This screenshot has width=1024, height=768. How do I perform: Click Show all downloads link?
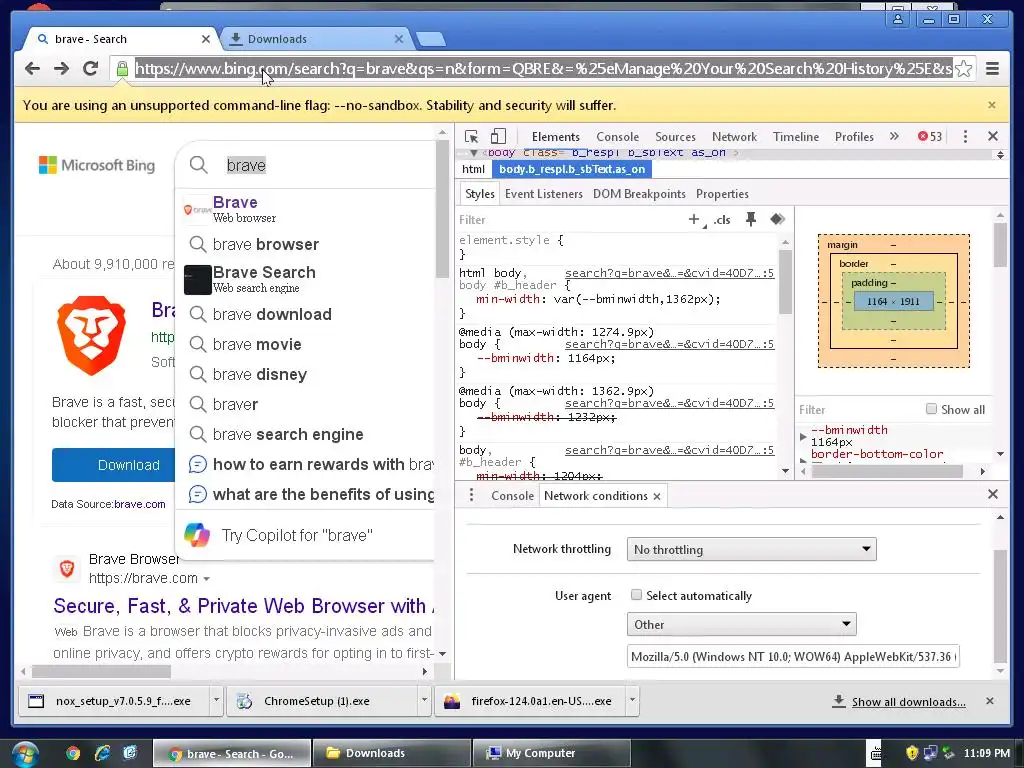click(908, 702)
